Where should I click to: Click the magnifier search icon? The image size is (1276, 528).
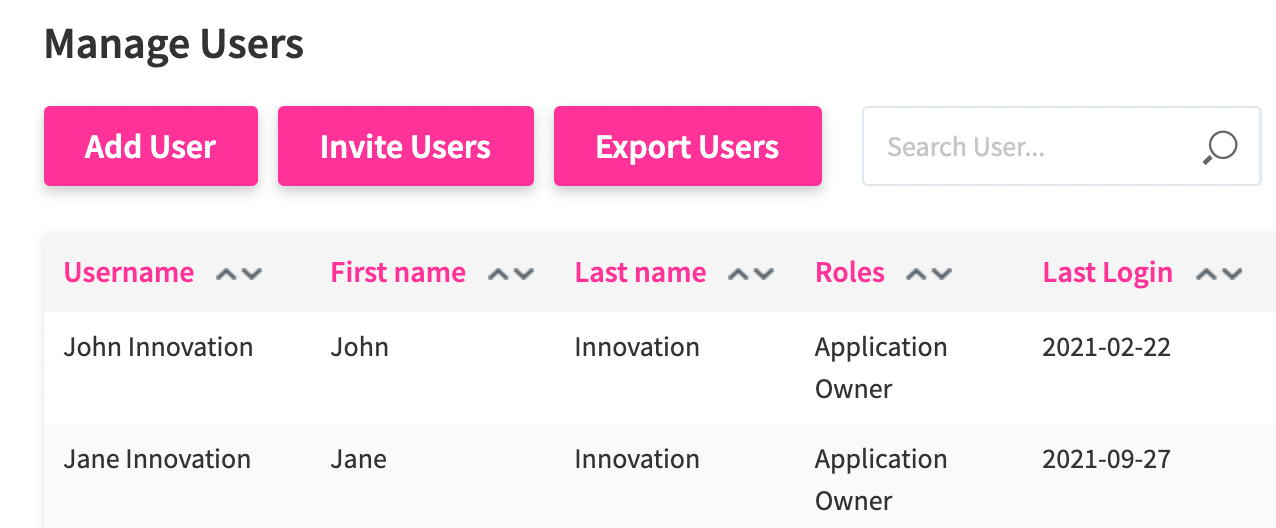coord(1220,147)
